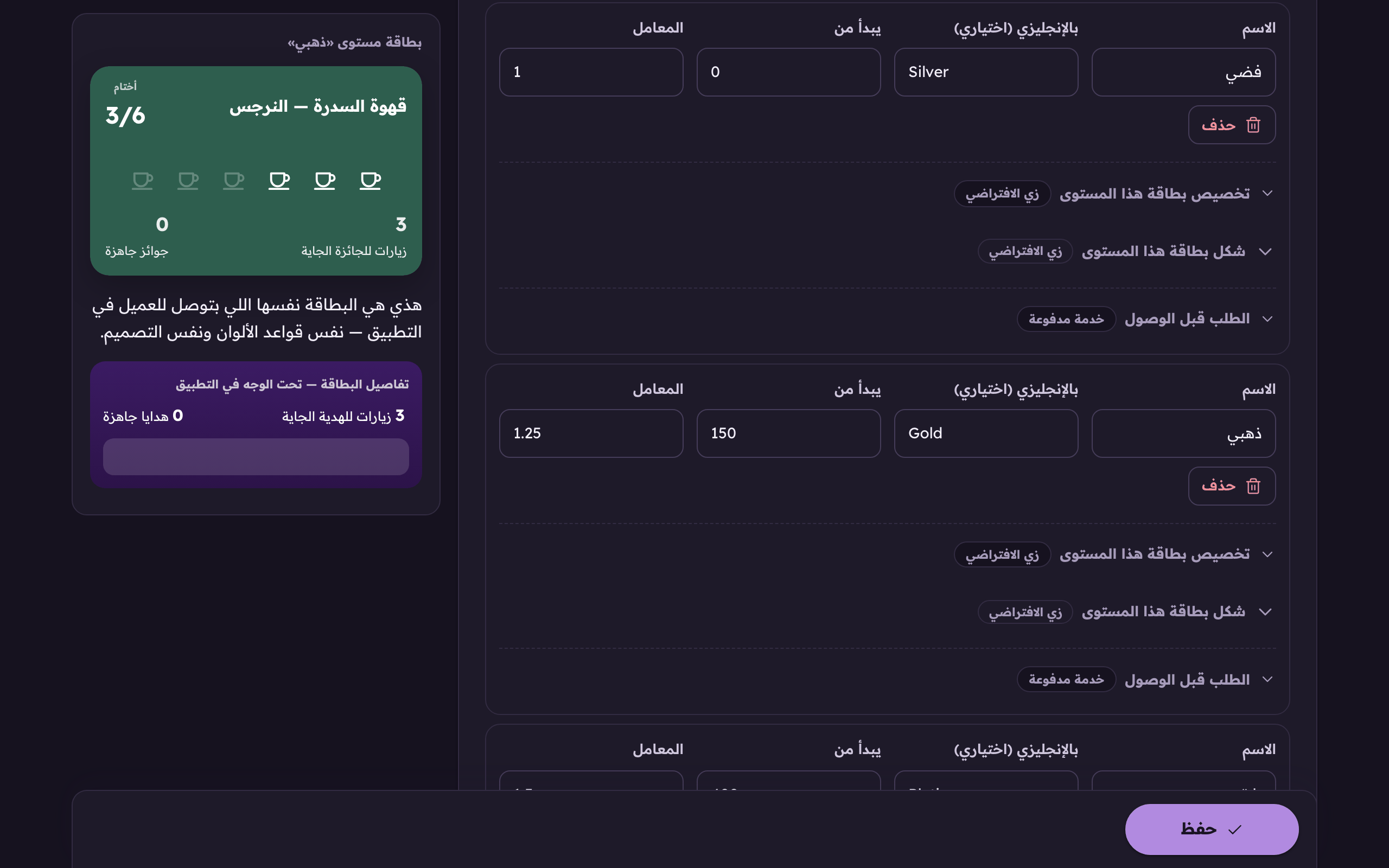Click Gold tier زي الافتراضي badge beside تخصيص بطاقة

coord(1002,554)
